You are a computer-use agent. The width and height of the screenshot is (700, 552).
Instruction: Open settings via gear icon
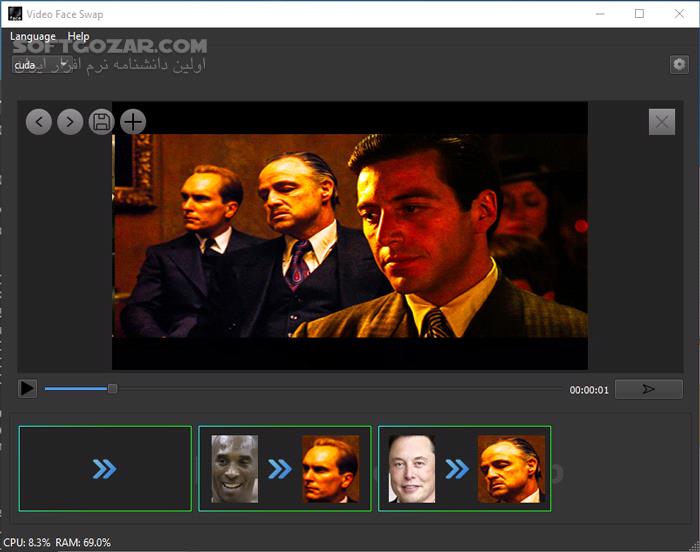[679, 65]
